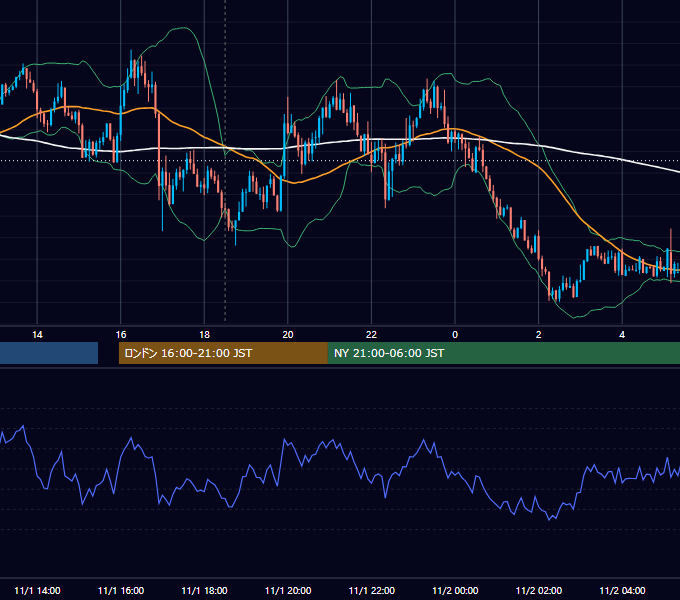
Task: Click the hour label 4 on time axis
Action: [x=622, y=335]
